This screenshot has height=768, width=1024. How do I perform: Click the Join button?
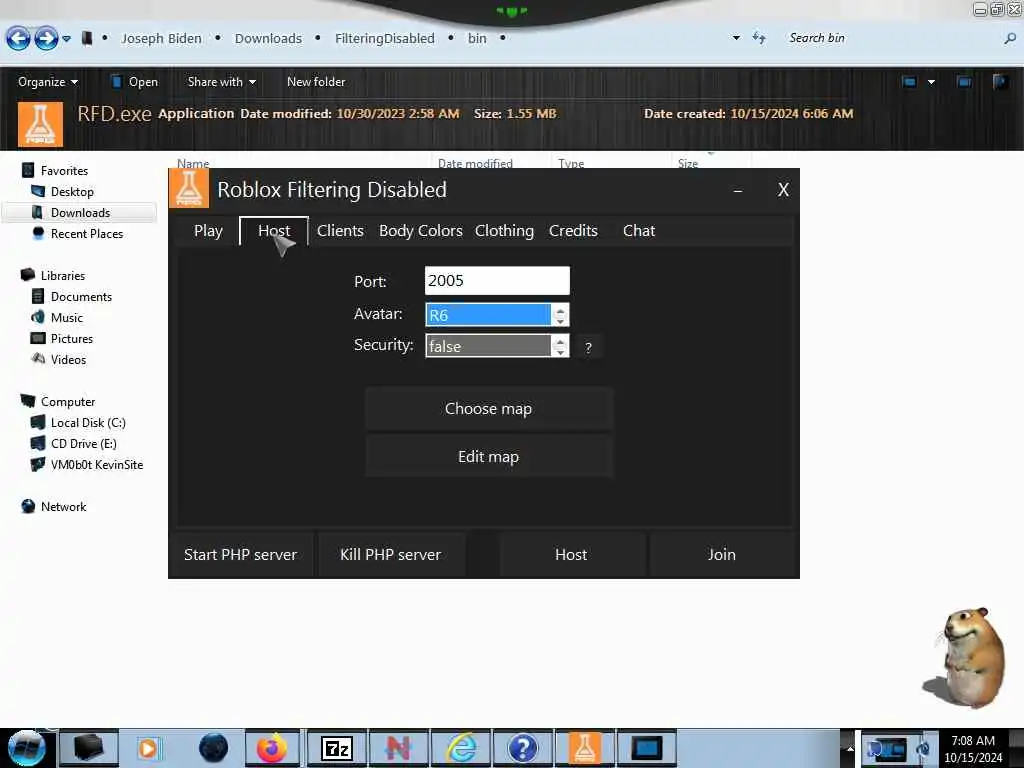[722, 554]
